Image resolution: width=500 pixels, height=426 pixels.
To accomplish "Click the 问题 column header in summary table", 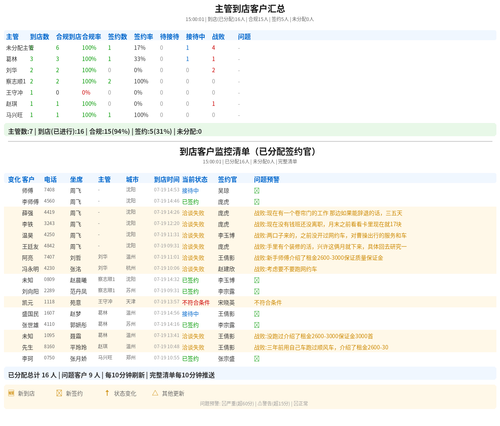I will (244, 37).
